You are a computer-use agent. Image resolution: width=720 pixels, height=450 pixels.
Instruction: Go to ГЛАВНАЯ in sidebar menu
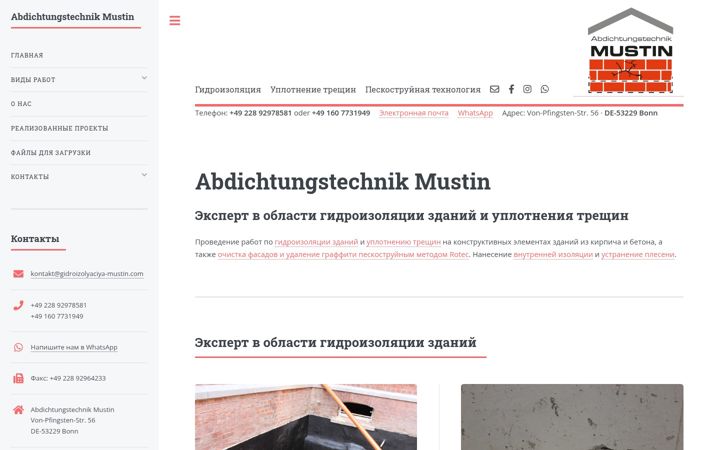(x=27, y=55)
